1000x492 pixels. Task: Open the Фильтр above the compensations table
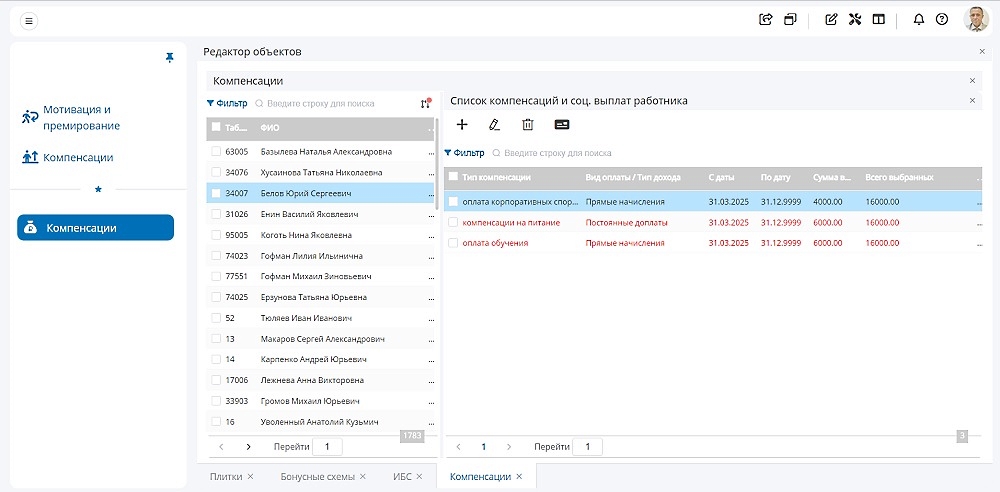pos(464,153)
